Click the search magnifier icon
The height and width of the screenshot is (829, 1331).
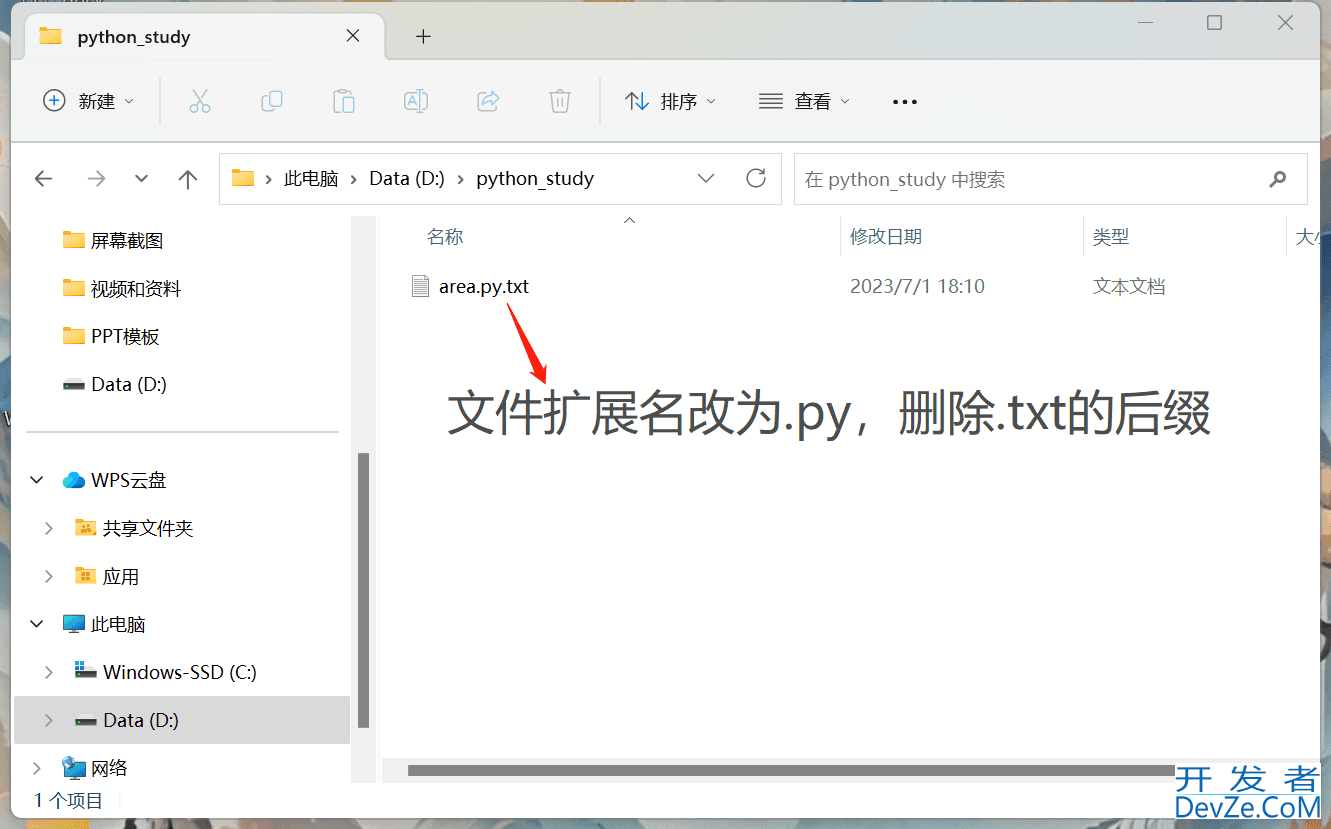point(1278,179)
